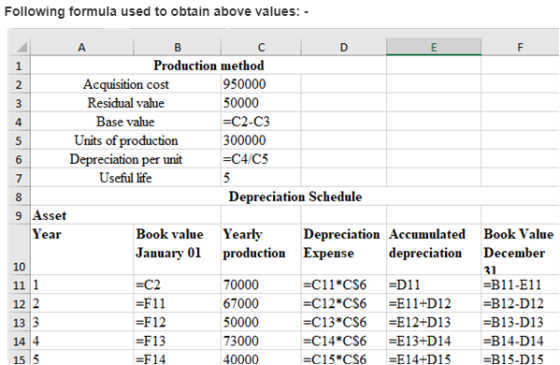
Task: Click the =B14-D14 formula cell
Action: [520, 341]
